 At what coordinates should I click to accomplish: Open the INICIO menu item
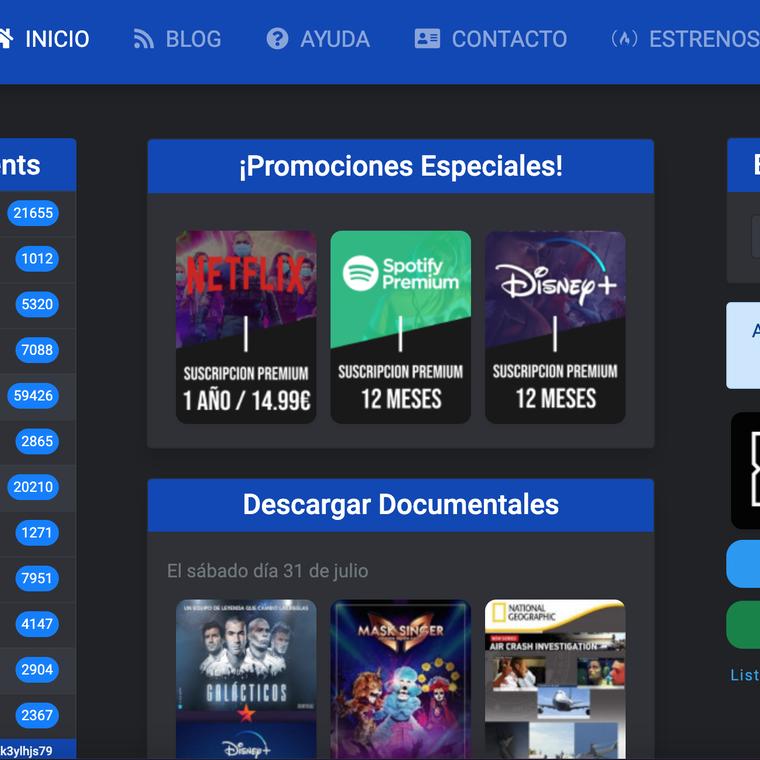[x=57, y=39]
